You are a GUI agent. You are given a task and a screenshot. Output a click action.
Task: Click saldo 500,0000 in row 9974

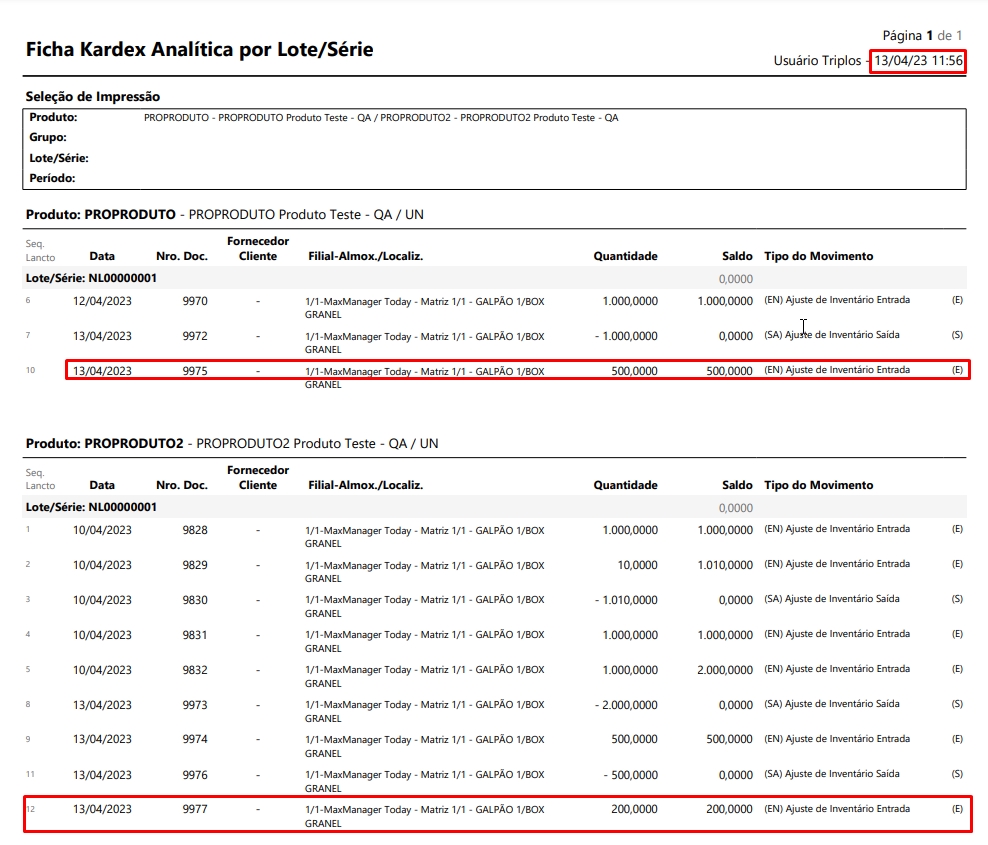coord(729,739)
